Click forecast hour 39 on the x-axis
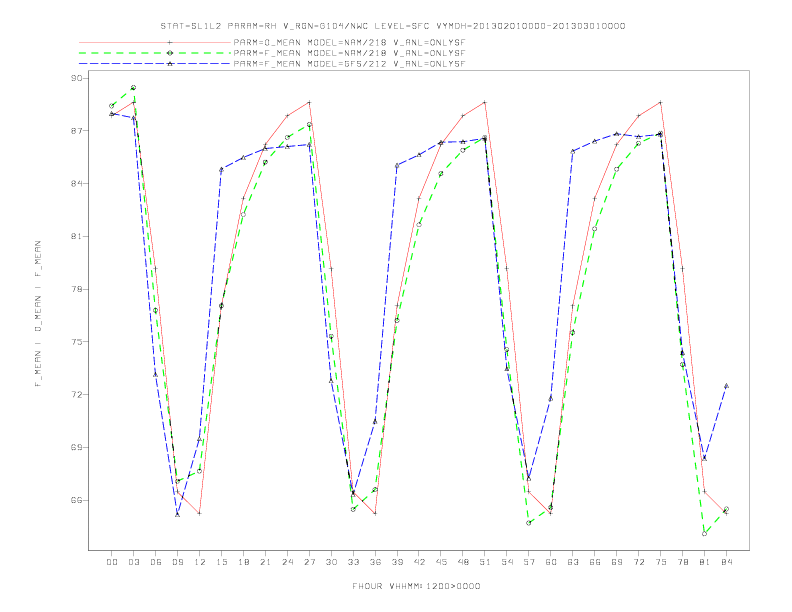The image size is (792, 612). click(x=397, y=562)
